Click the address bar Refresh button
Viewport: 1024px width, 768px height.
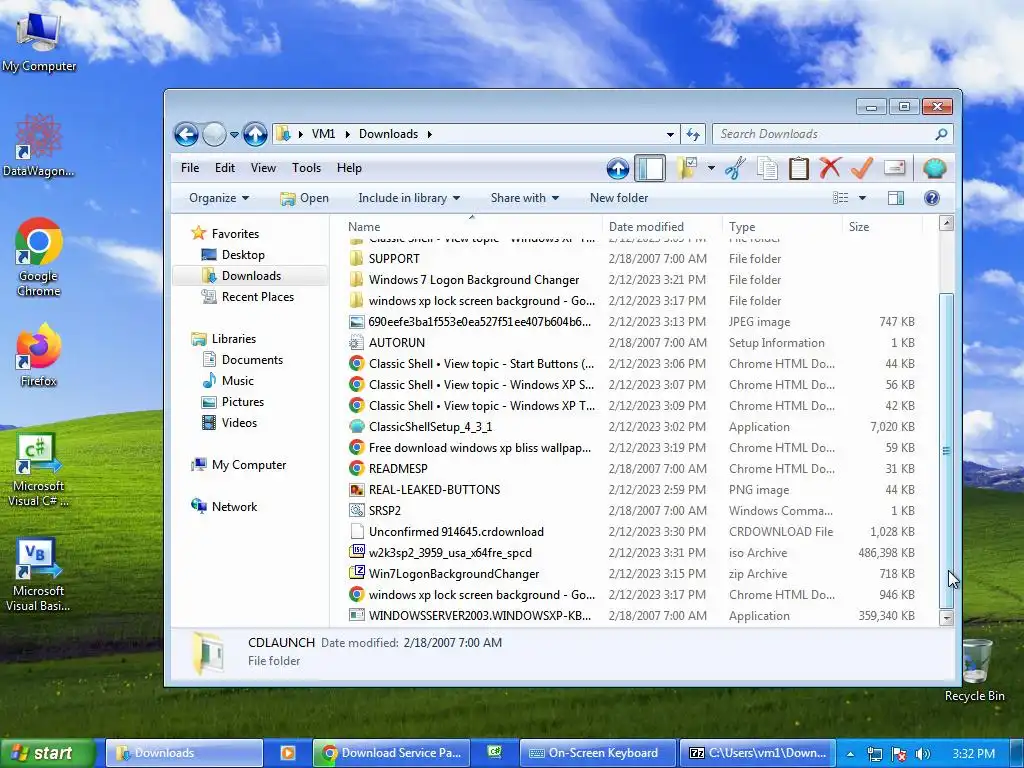tap(692, 135)
